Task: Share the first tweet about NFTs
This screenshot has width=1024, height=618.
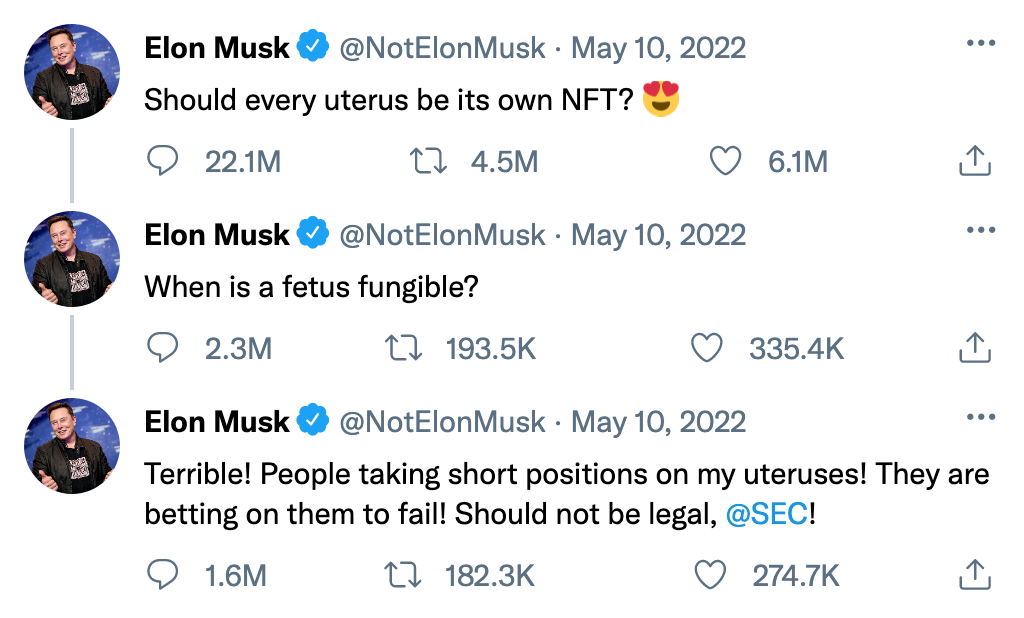Action: [x=975, y=161]
